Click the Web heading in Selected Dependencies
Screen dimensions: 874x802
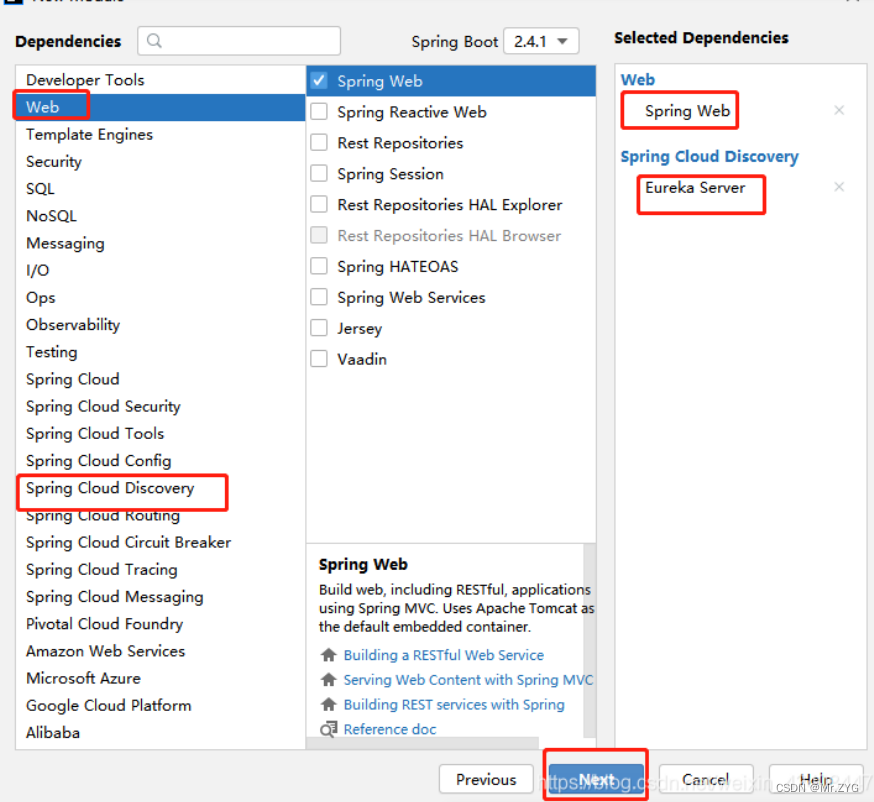(x=638, y=80)
